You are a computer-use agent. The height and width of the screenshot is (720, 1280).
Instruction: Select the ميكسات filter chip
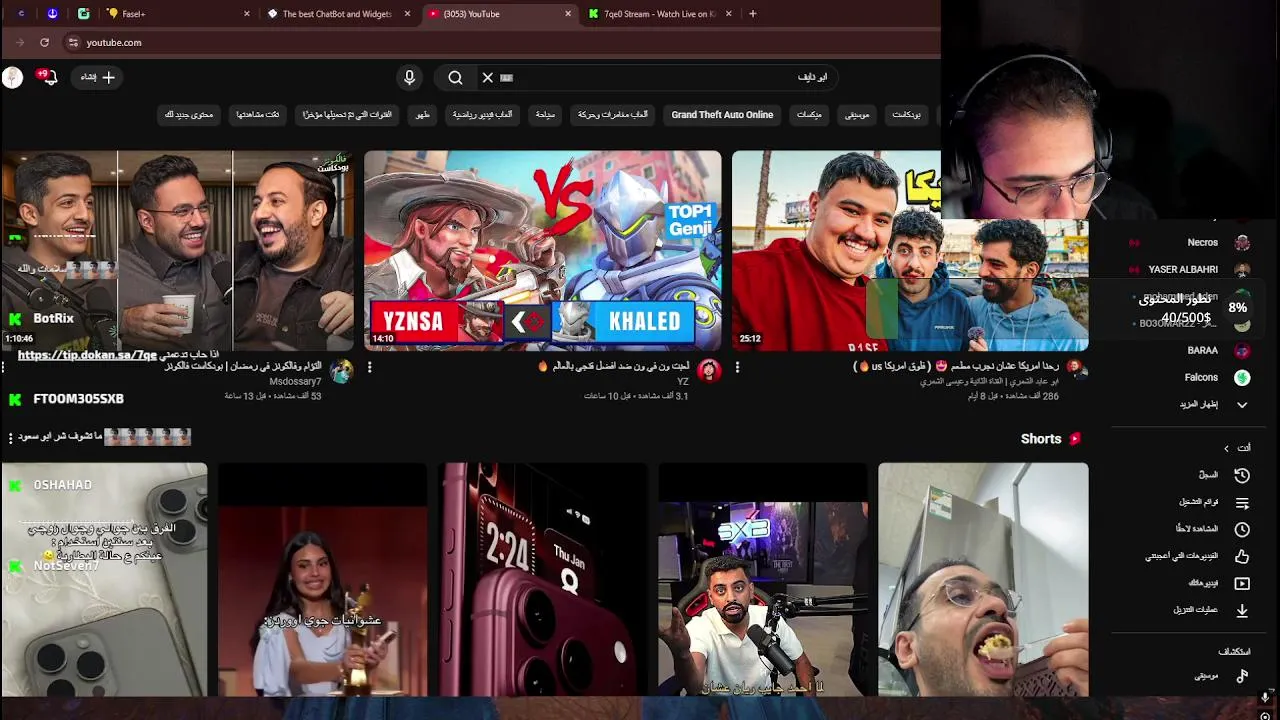(x=809, y=115)
